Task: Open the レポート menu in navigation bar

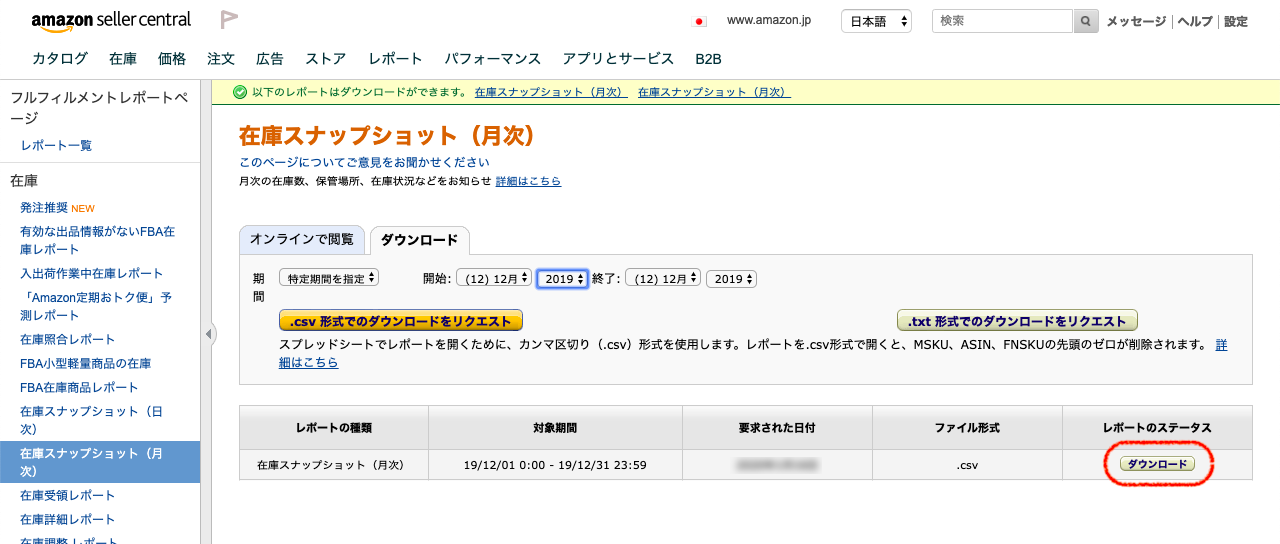Action: [395, 59]
